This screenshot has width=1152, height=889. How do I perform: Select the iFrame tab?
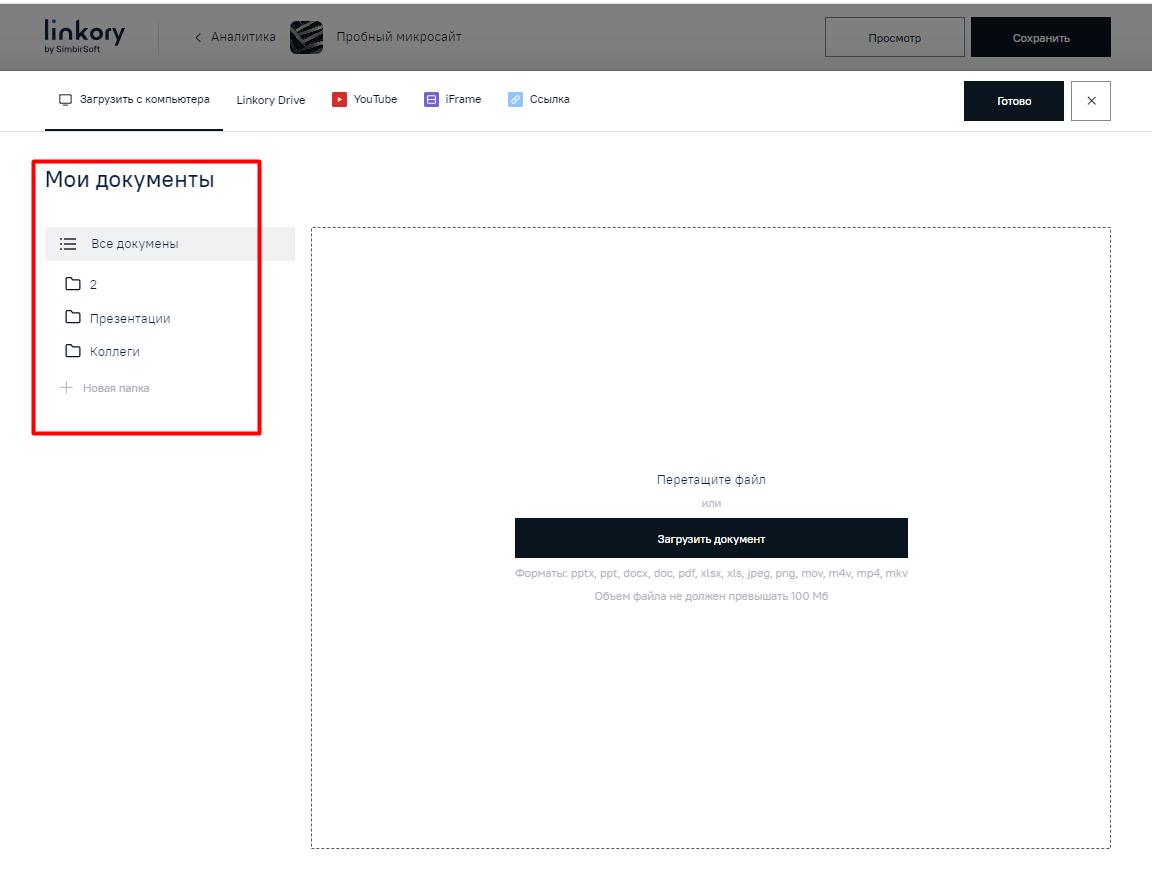pyautogui.click(x=463, y=100)
